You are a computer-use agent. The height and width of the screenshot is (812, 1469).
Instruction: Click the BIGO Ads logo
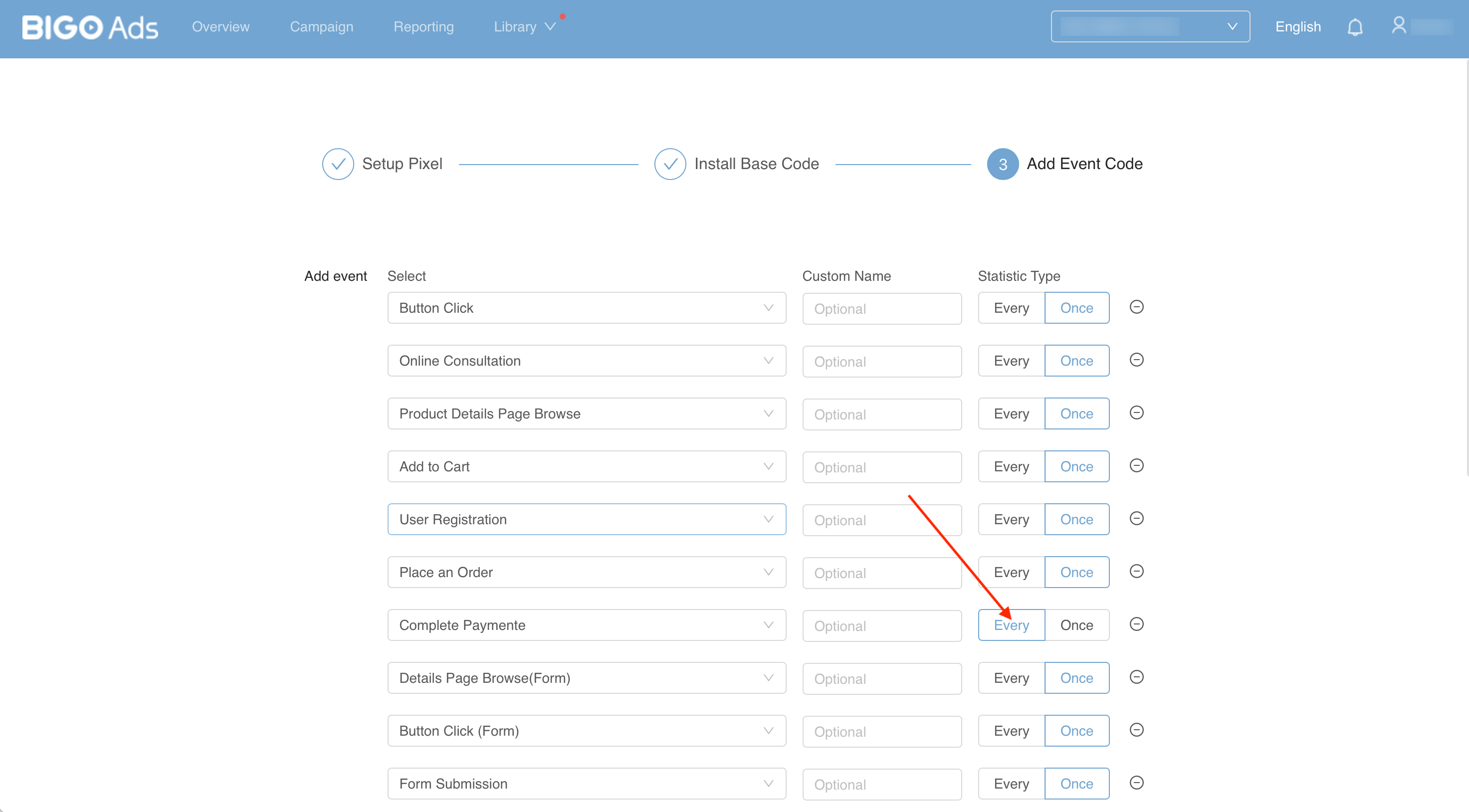point(89,27)
